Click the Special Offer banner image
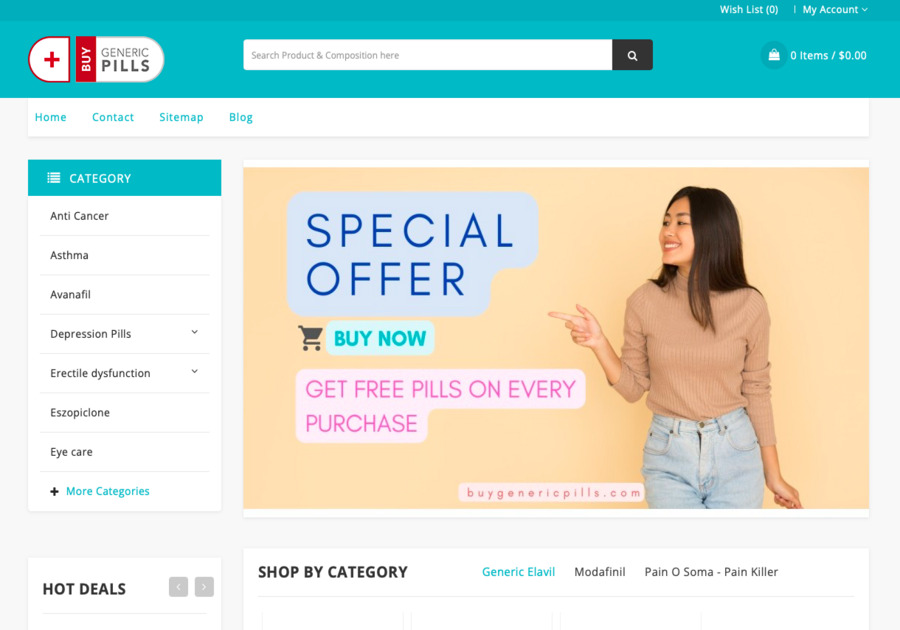This screenshot has height=630, width=900. (556, 338)
